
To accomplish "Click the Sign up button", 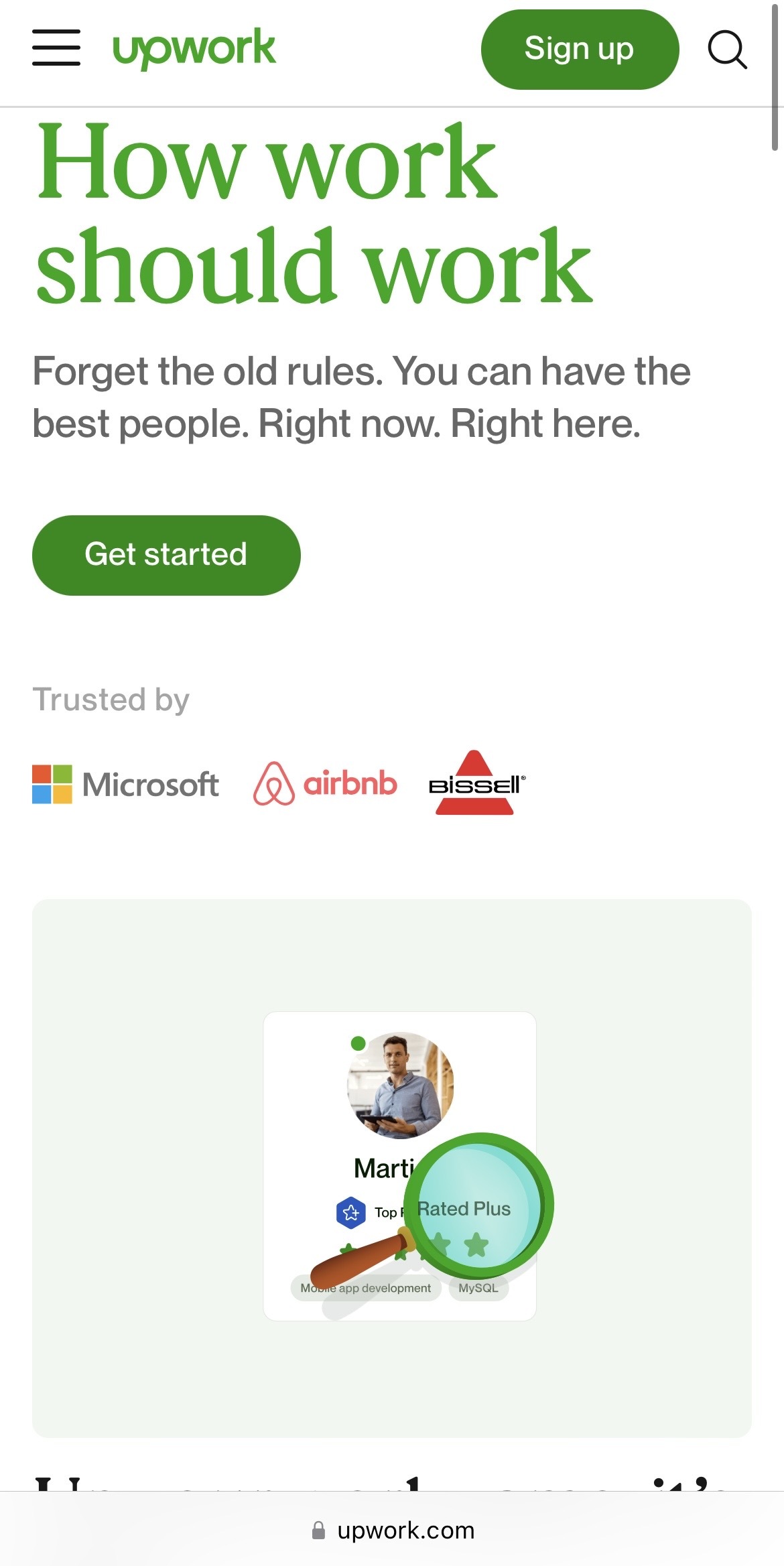I will click(x=580, y=49).
